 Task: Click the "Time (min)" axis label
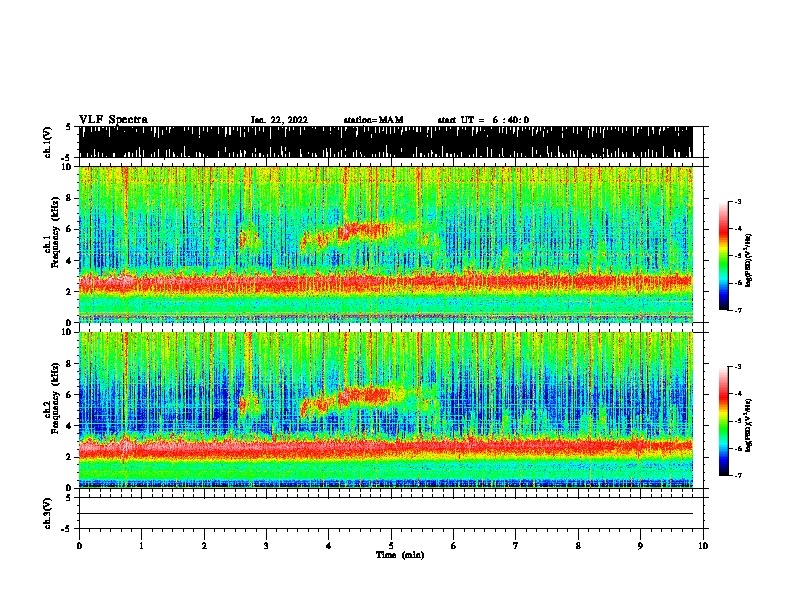[400, 555]
